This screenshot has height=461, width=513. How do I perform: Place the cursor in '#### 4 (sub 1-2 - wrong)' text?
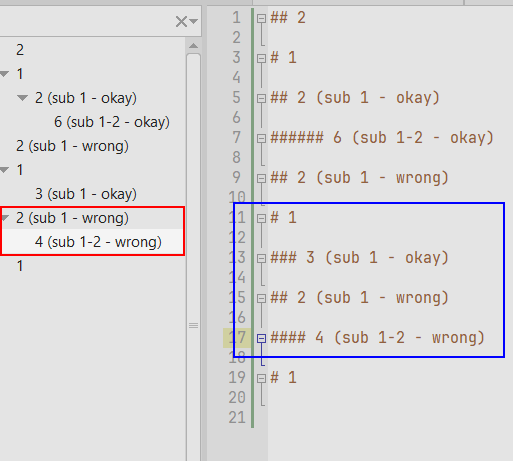[x=377, y=338]
